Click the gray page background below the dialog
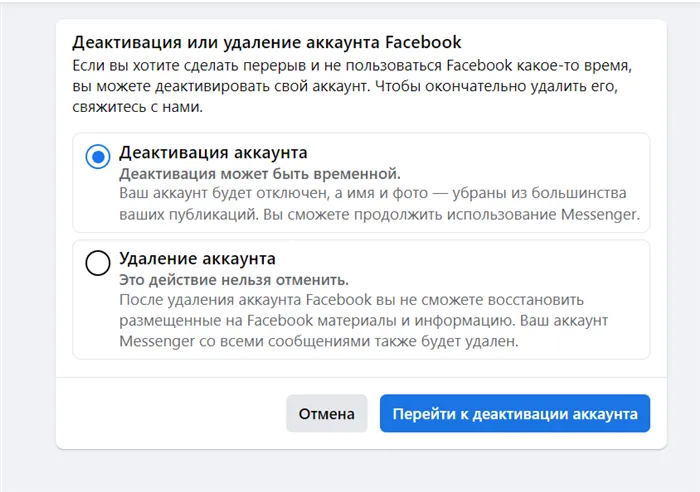 [350, 472]
